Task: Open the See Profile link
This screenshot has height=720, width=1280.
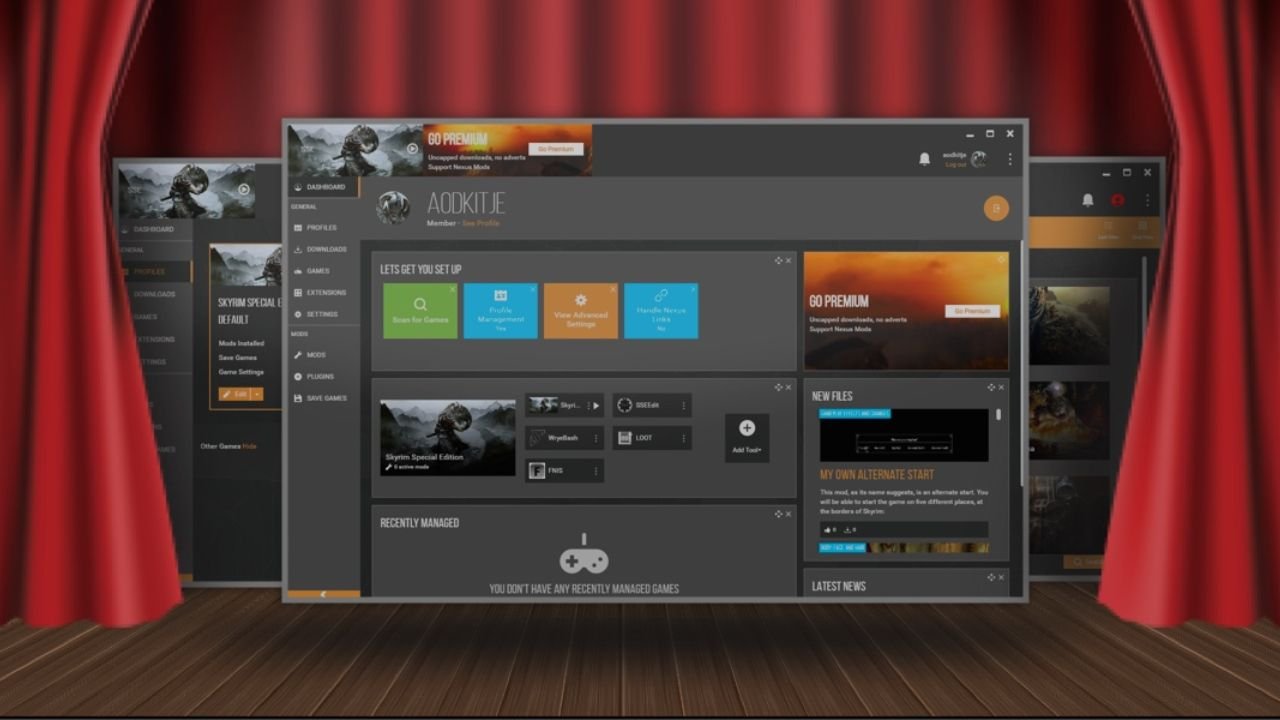Action: click(480, 223)
